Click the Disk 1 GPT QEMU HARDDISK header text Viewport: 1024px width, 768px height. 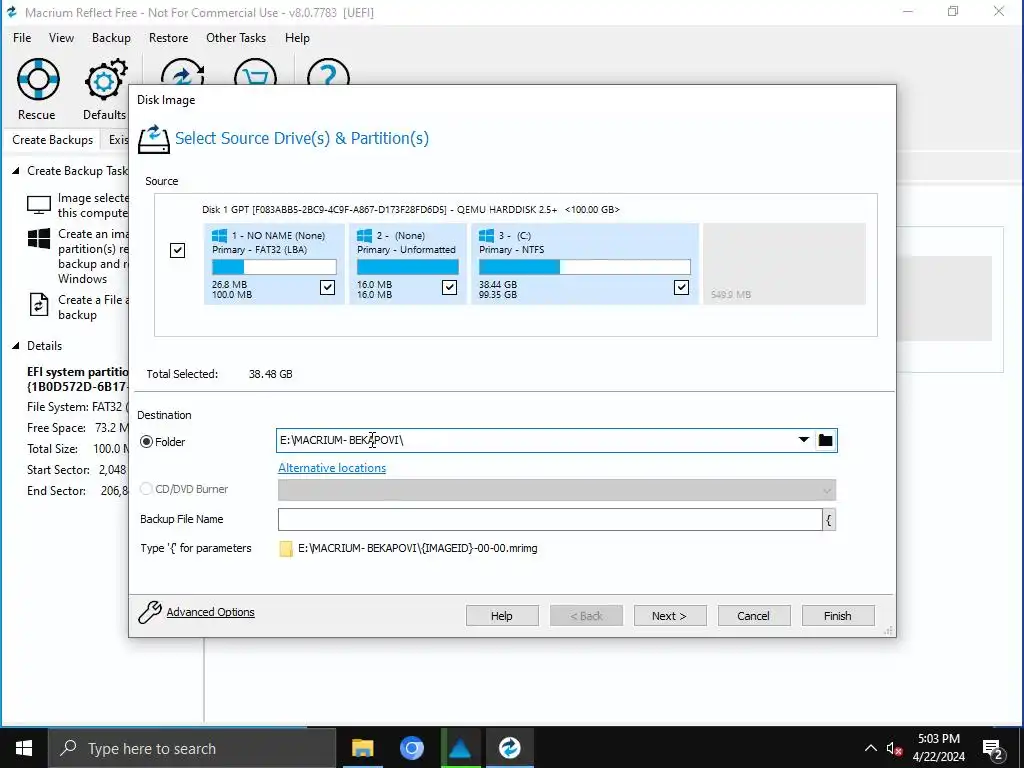[411, 210]
